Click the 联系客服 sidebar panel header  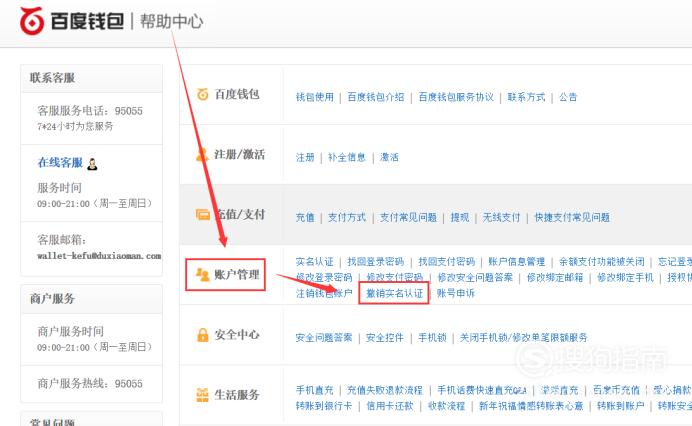[x=91, y=78]
